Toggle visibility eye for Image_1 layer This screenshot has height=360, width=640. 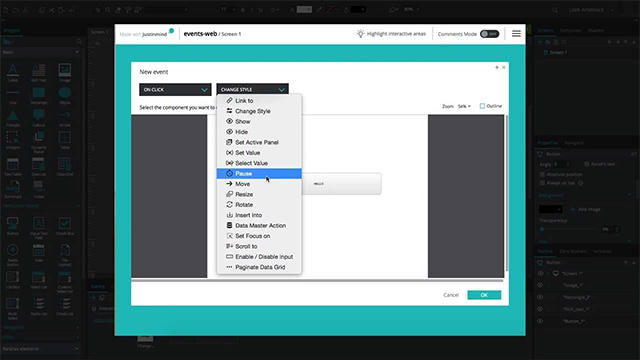540,285
